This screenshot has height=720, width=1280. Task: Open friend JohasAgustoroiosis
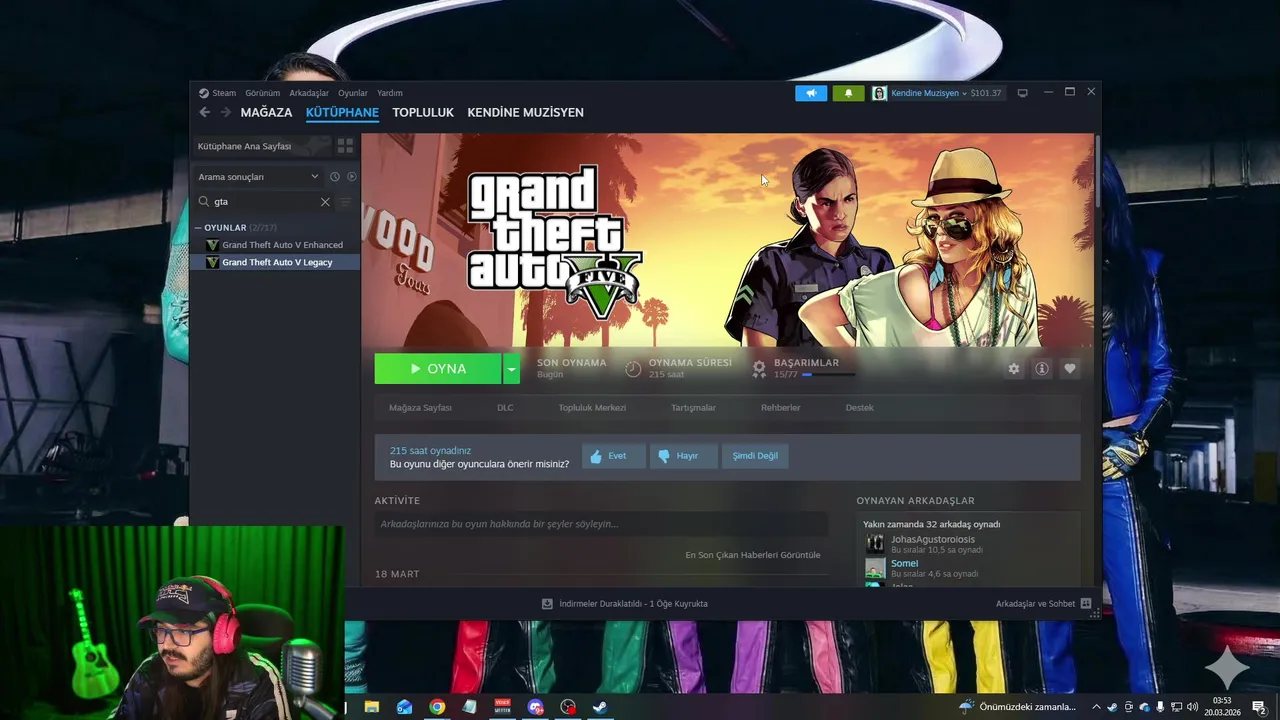932,540
